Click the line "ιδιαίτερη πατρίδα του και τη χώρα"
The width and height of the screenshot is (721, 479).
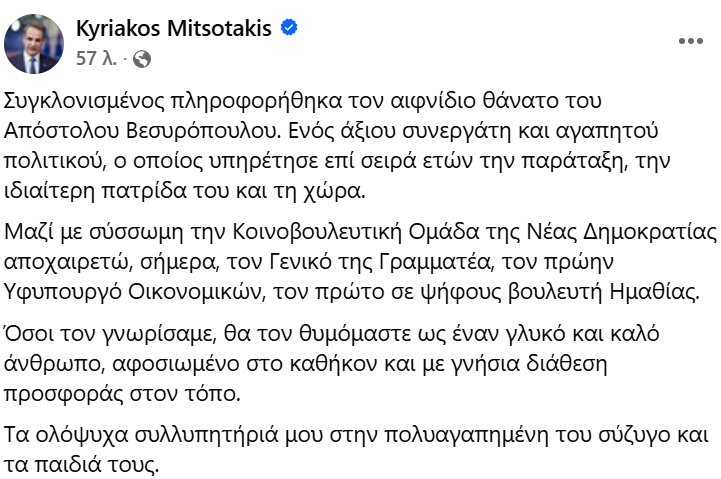click(x=184, y=191)
